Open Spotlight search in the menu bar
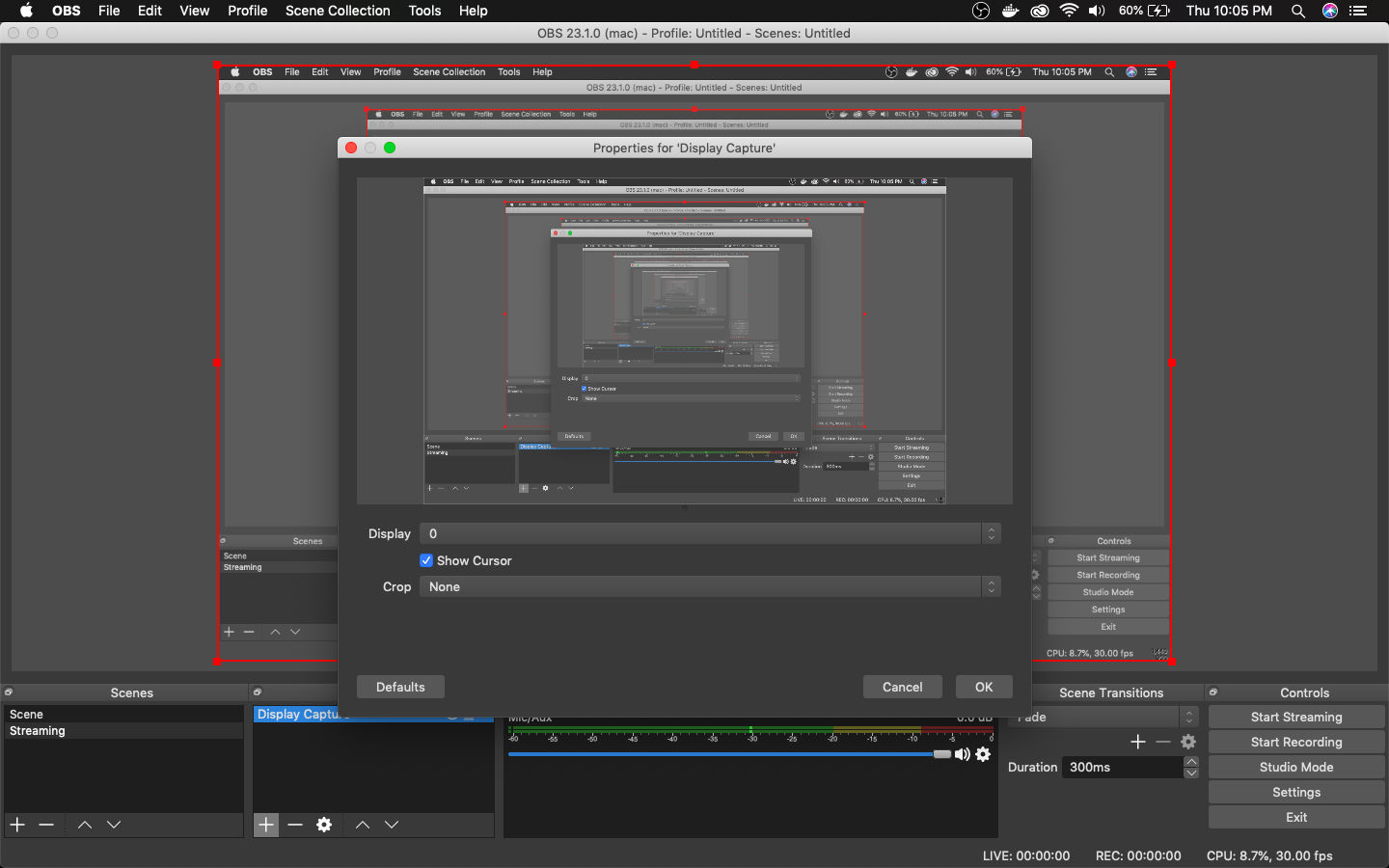The height and width of the screenshot is (868, 1389). click(1298, 11)
